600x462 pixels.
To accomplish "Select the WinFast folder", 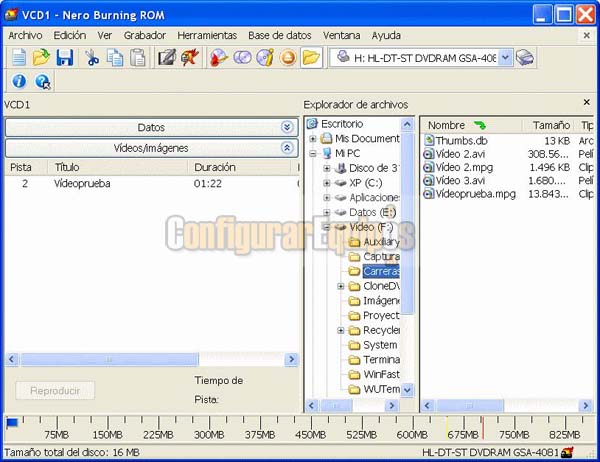I will [381, 374].
